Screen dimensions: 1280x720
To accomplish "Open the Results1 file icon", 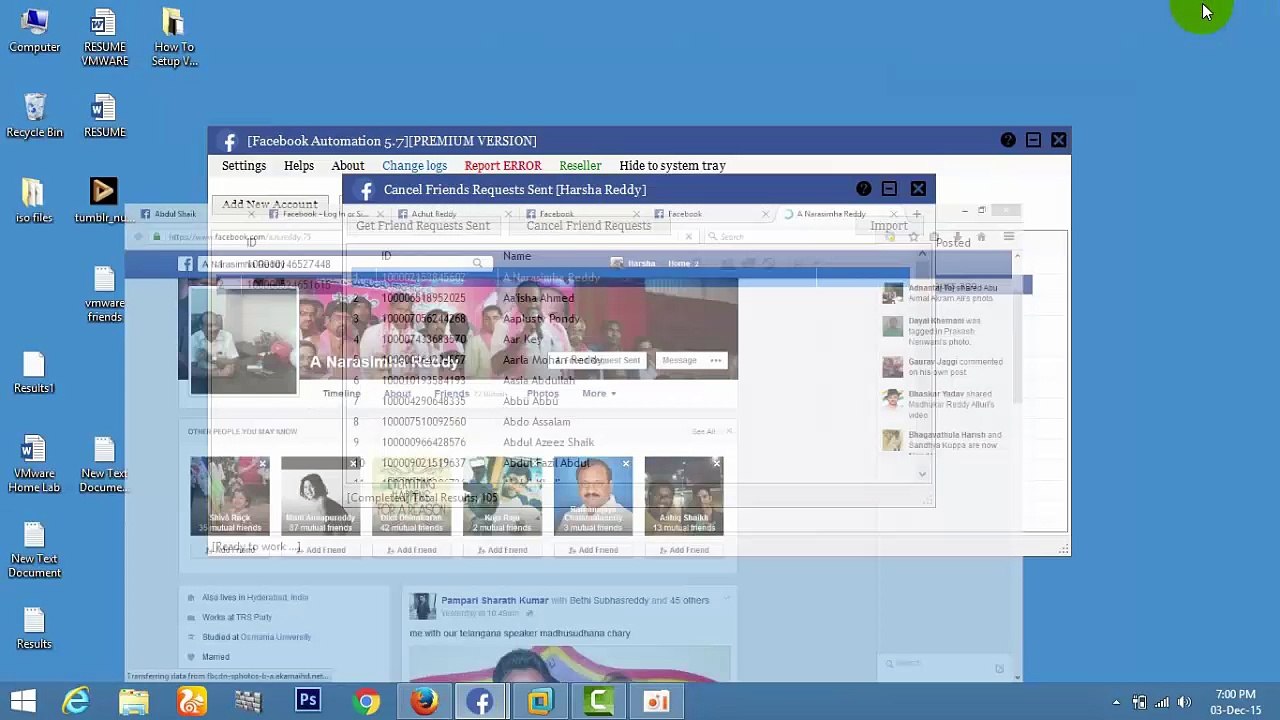I will click(34, 372).
